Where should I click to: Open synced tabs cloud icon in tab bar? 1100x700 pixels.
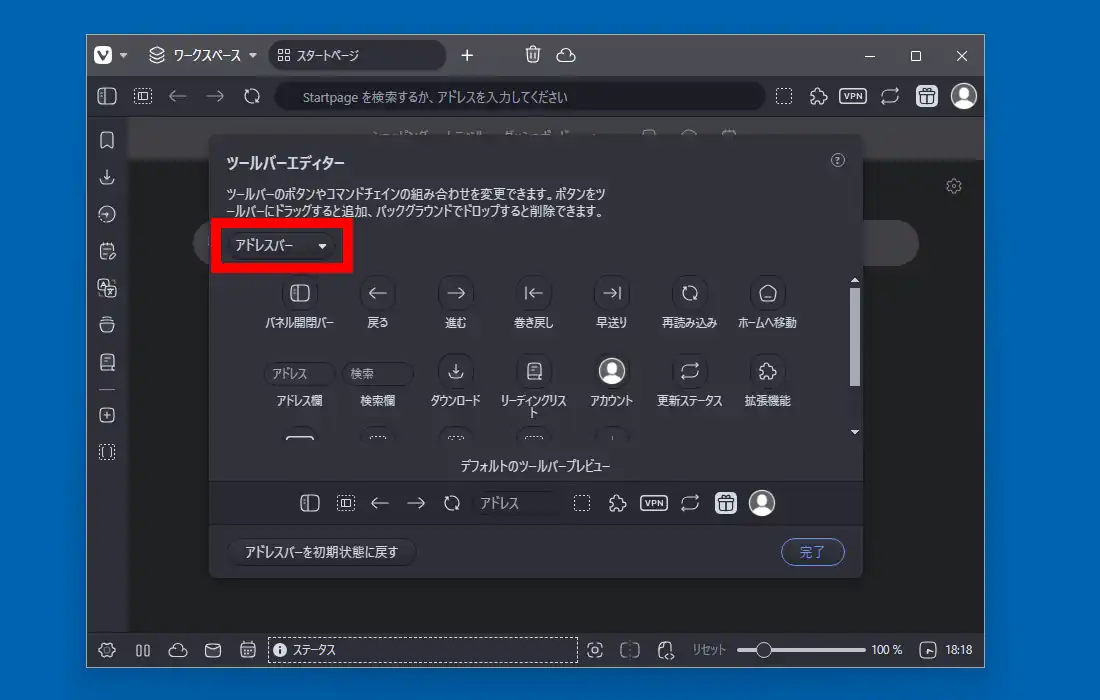pyautogui.click(x=565, y=55)
